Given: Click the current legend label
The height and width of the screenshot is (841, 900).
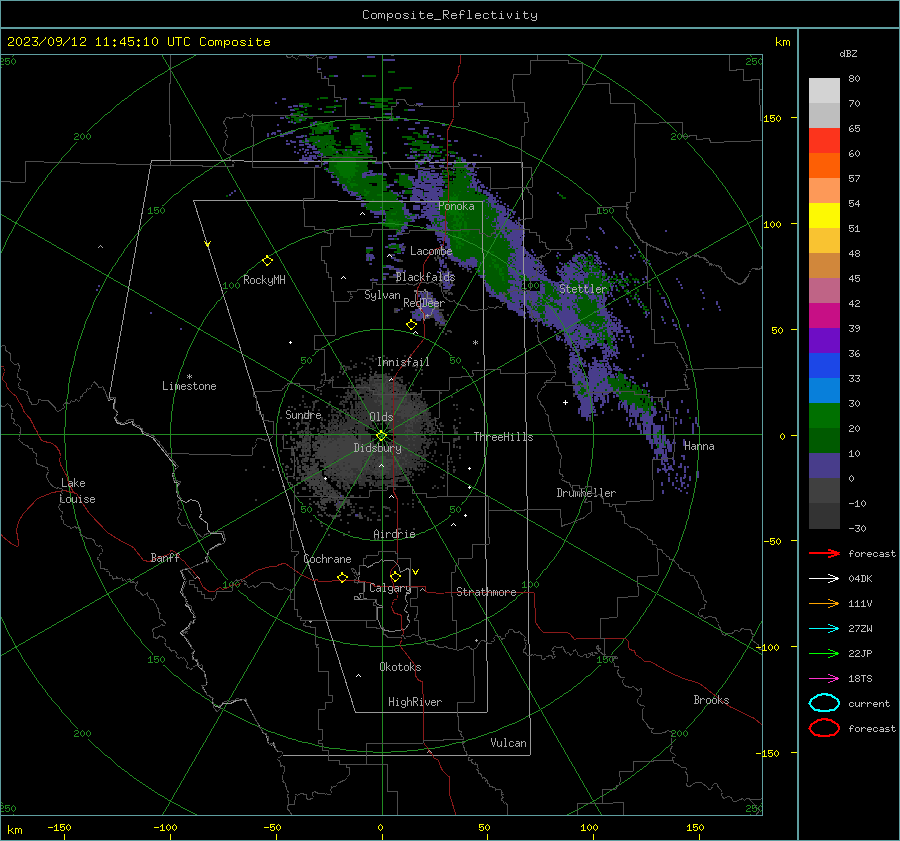Looking at the screenshot, I should click(x=869, y=703).
